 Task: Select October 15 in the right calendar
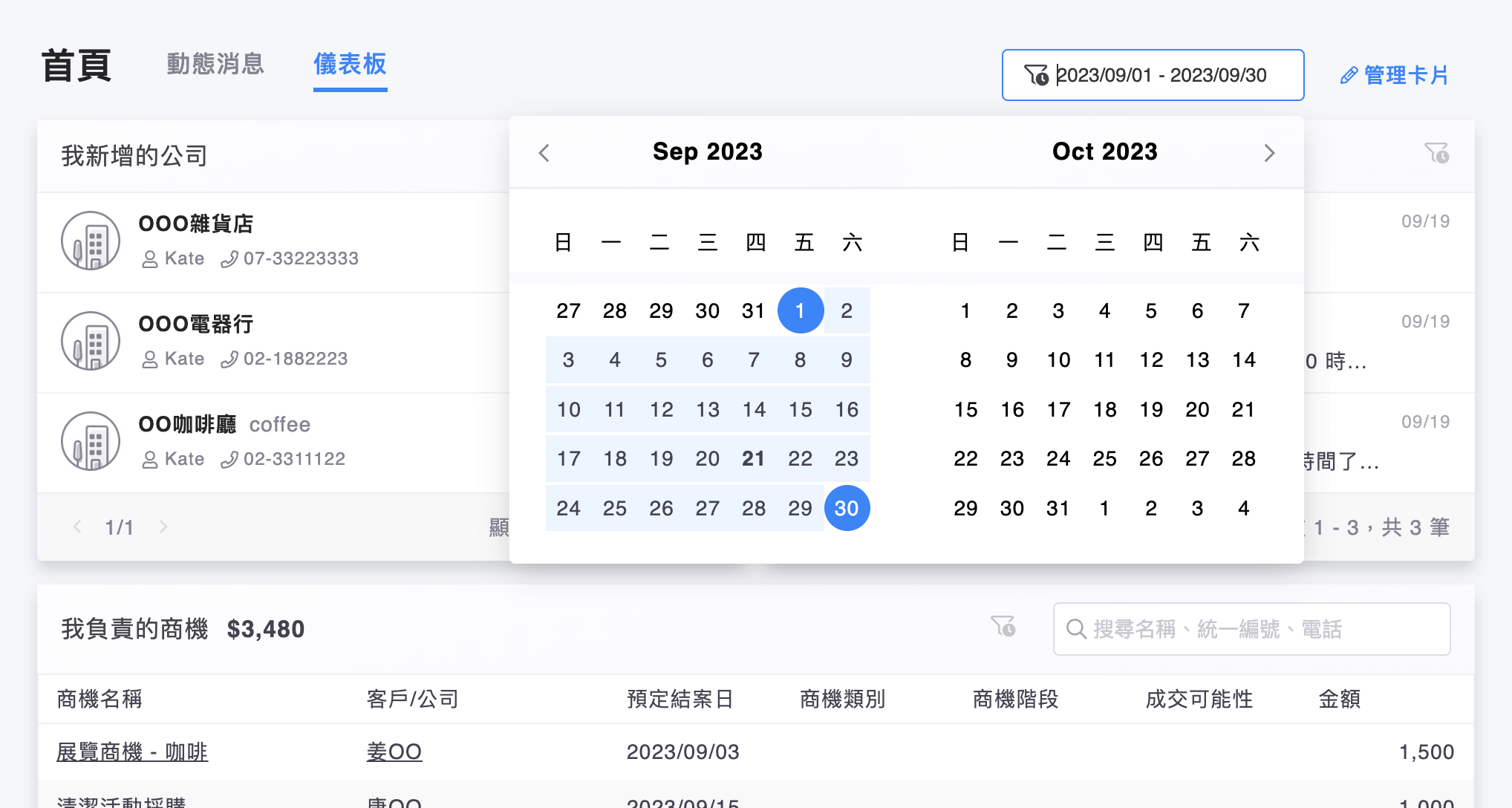pos(965,410)
